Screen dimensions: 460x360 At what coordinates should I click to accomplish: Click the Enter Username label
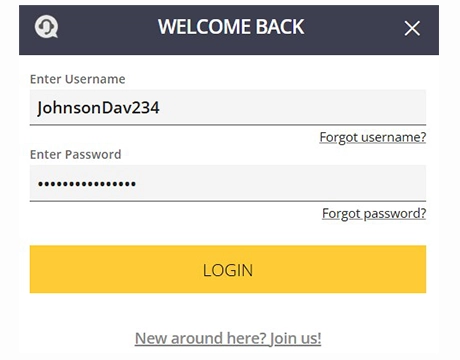coord(78,79)
